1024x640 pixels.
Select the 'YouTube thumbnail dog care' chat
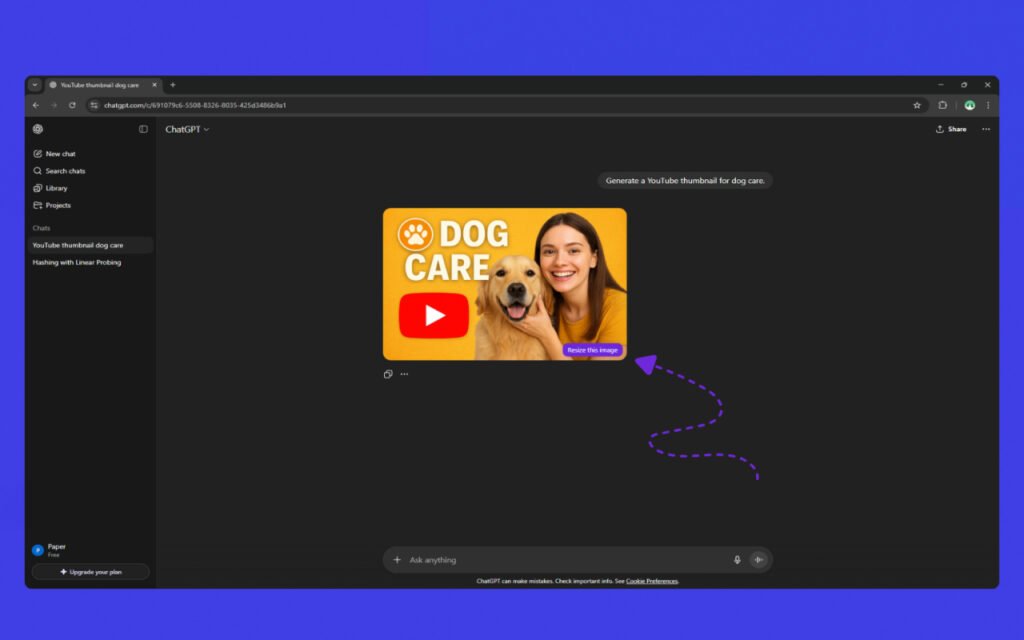[78, 245]
